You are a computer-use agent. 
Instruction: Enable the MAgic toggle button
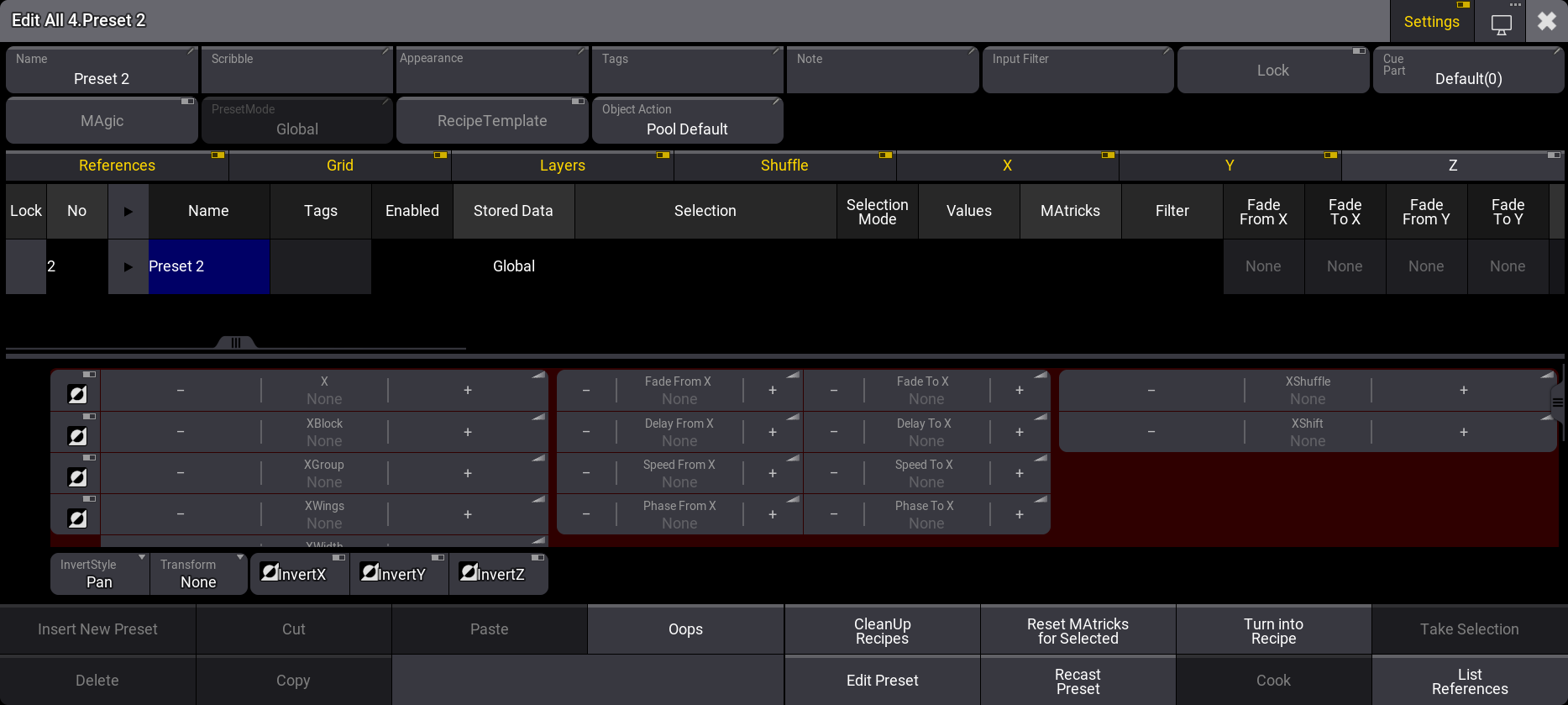(102, 121)
